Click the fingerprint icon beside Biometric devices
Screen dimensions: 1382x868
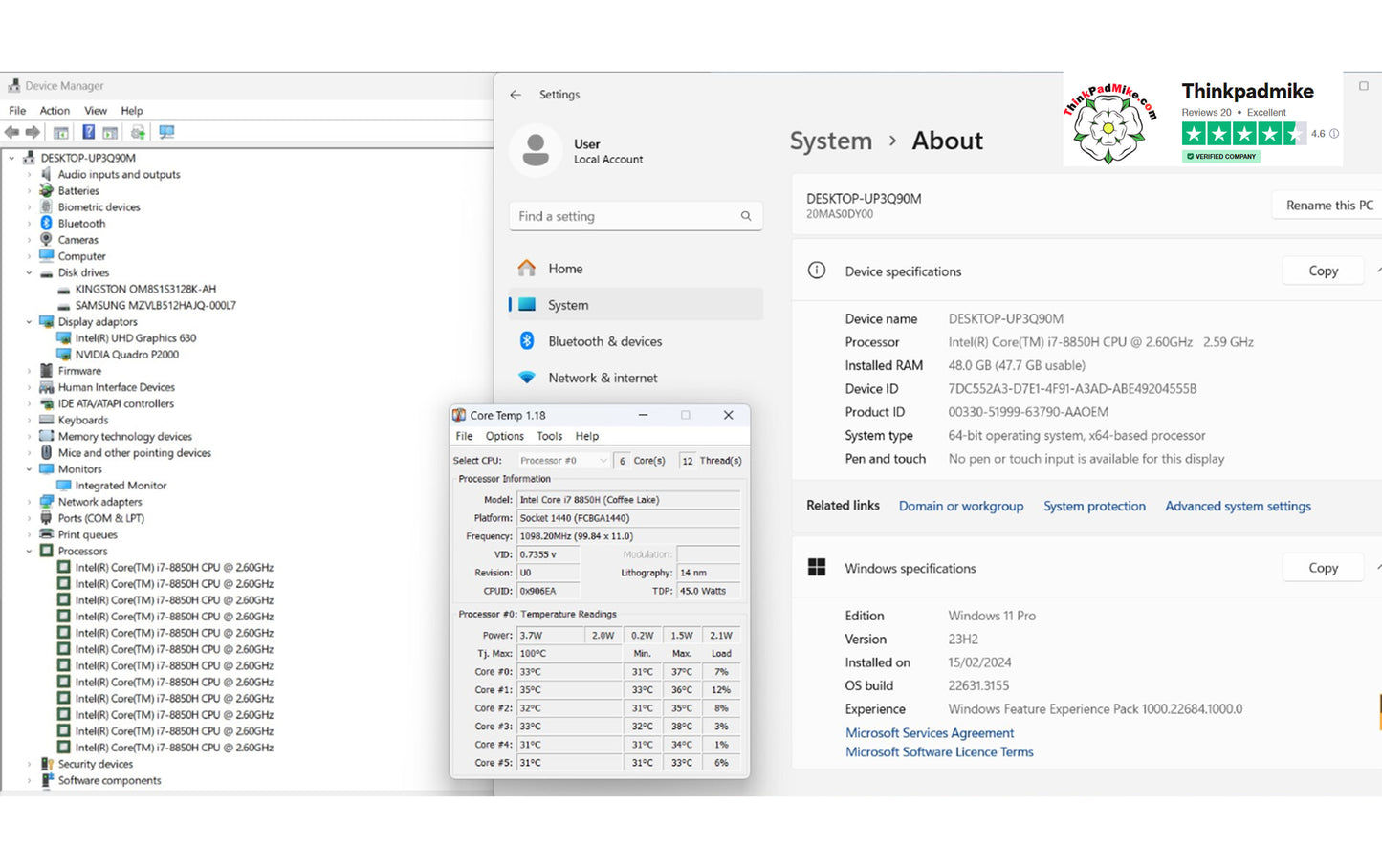pyautogui.click(x=46, y=206)
